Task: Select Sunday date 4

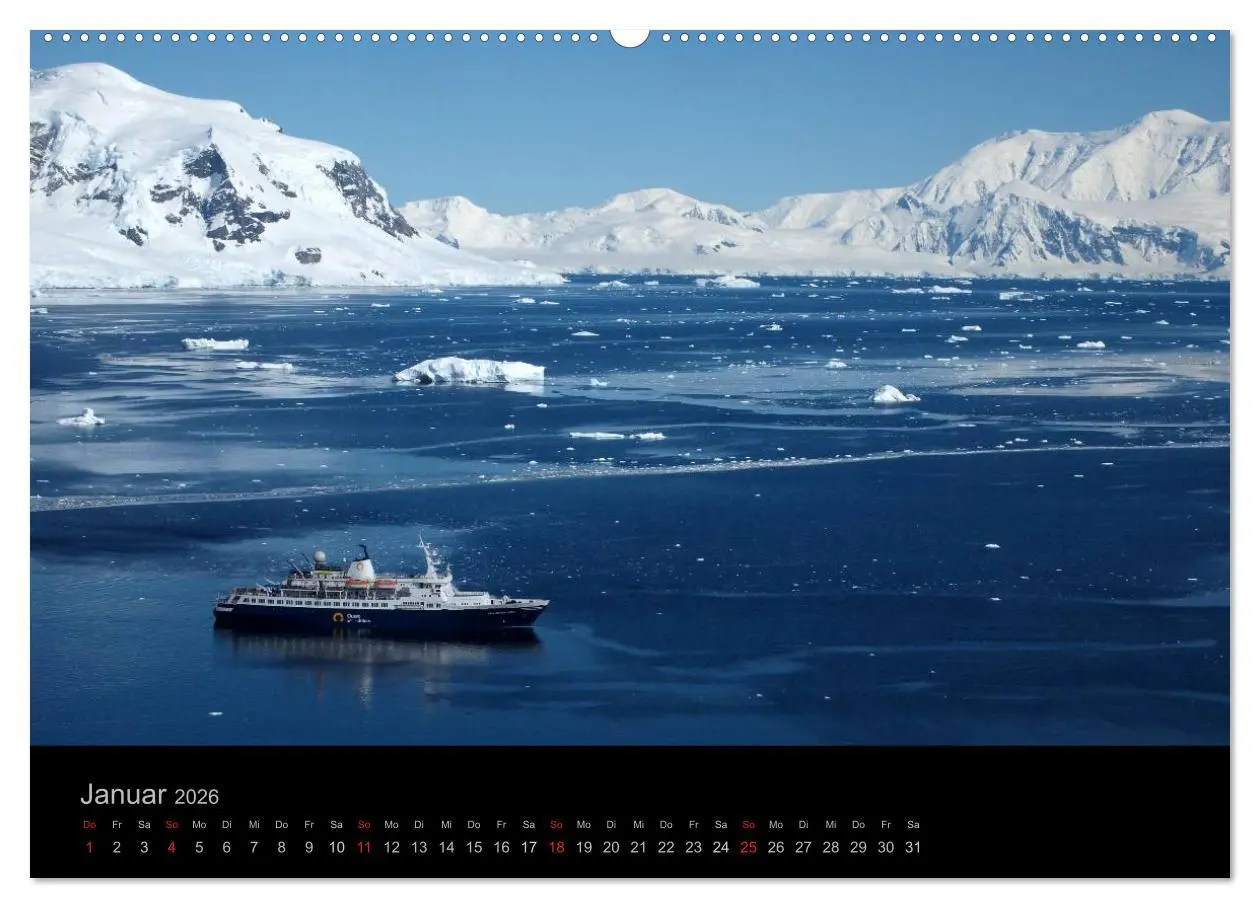Action: tap(171, 847)
